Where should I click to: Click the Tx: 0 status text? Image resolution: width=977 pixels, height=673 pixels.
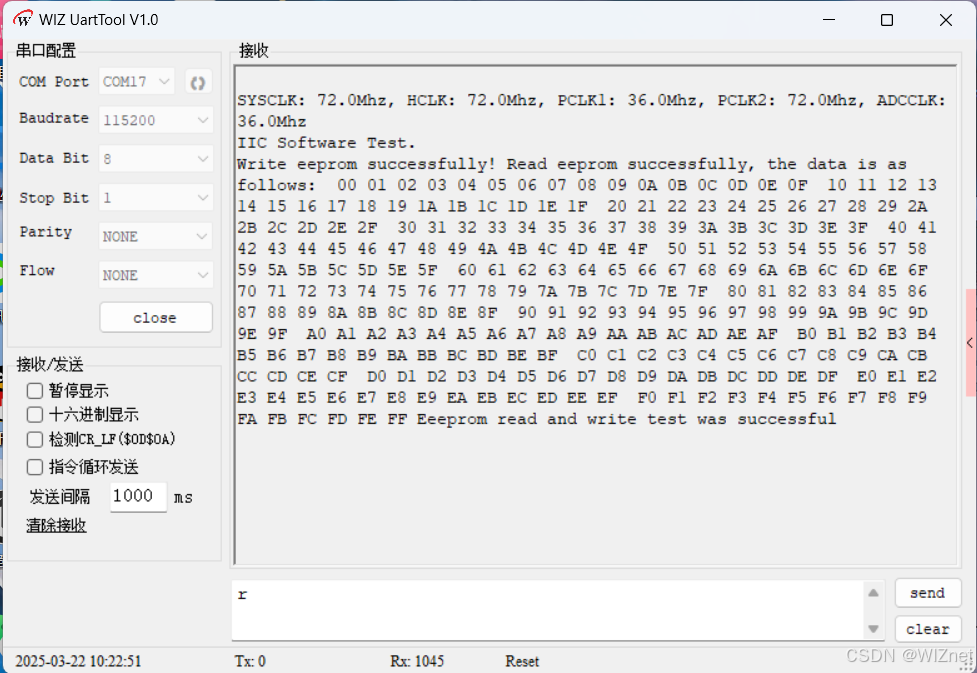250,661
